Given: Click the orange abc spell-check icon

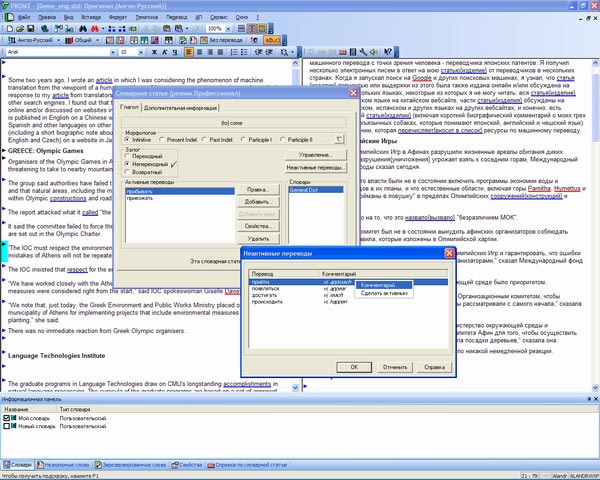Looking at the screenshot, I should pyautogui.click(x=273, y=40).
